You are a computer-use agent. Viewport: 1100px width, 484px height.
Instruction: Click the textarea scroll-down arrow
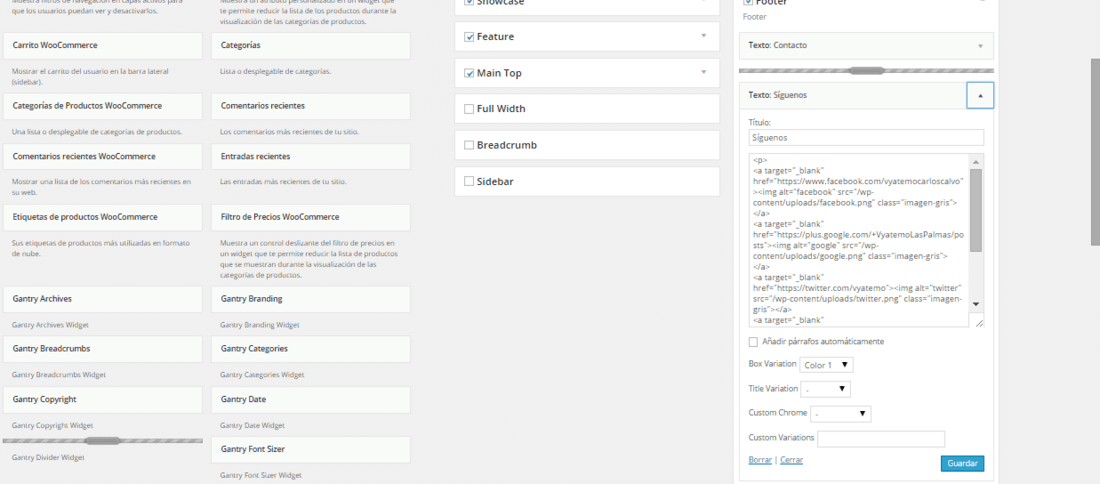976,304
